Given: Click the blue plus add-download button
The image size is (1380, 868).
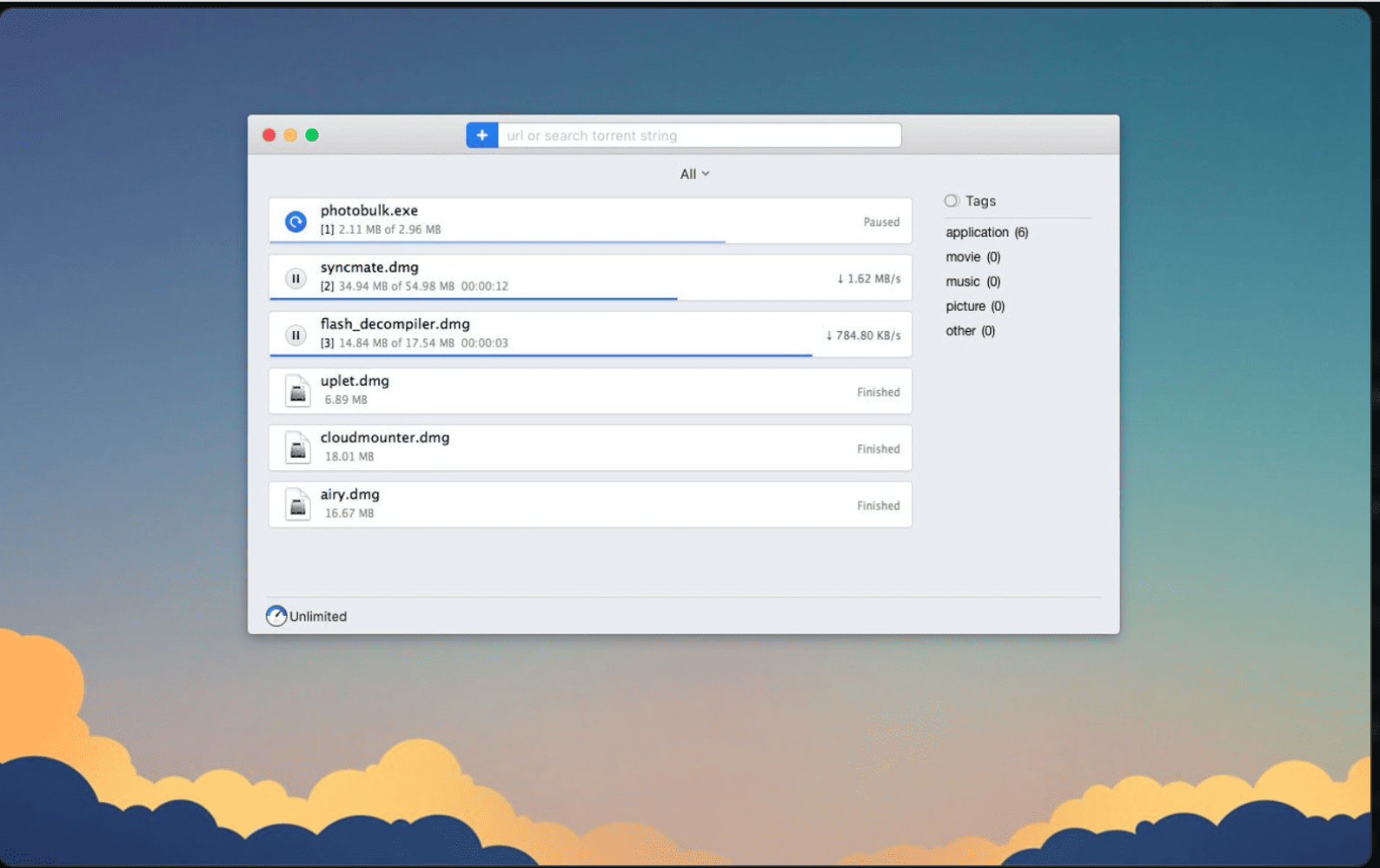Looking at the screenshot, I should 482,136.
